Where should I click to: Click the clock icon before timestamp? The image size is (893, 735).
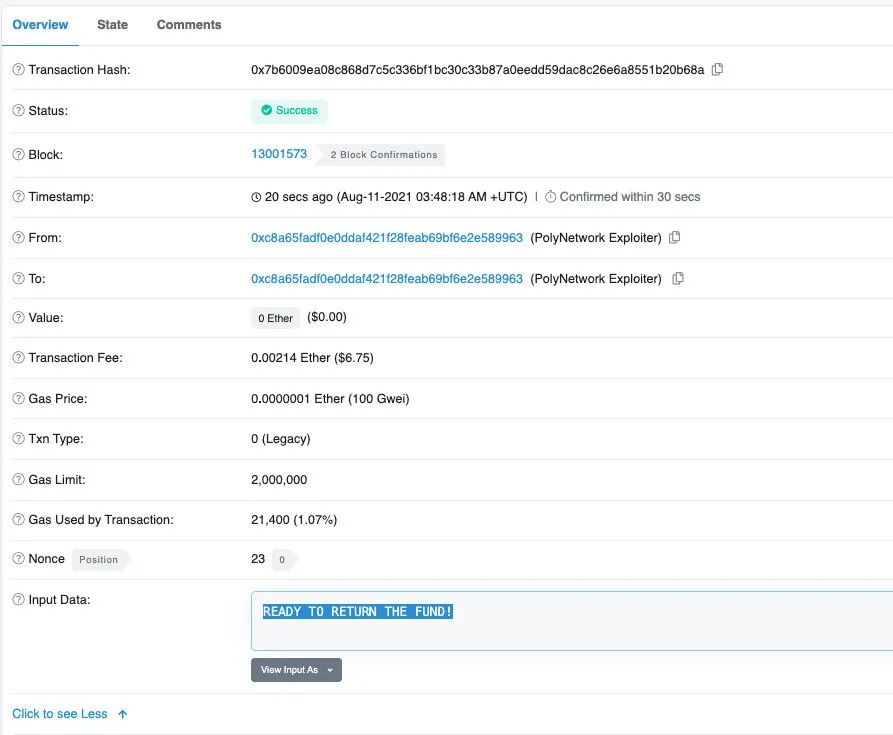[256, 197]
